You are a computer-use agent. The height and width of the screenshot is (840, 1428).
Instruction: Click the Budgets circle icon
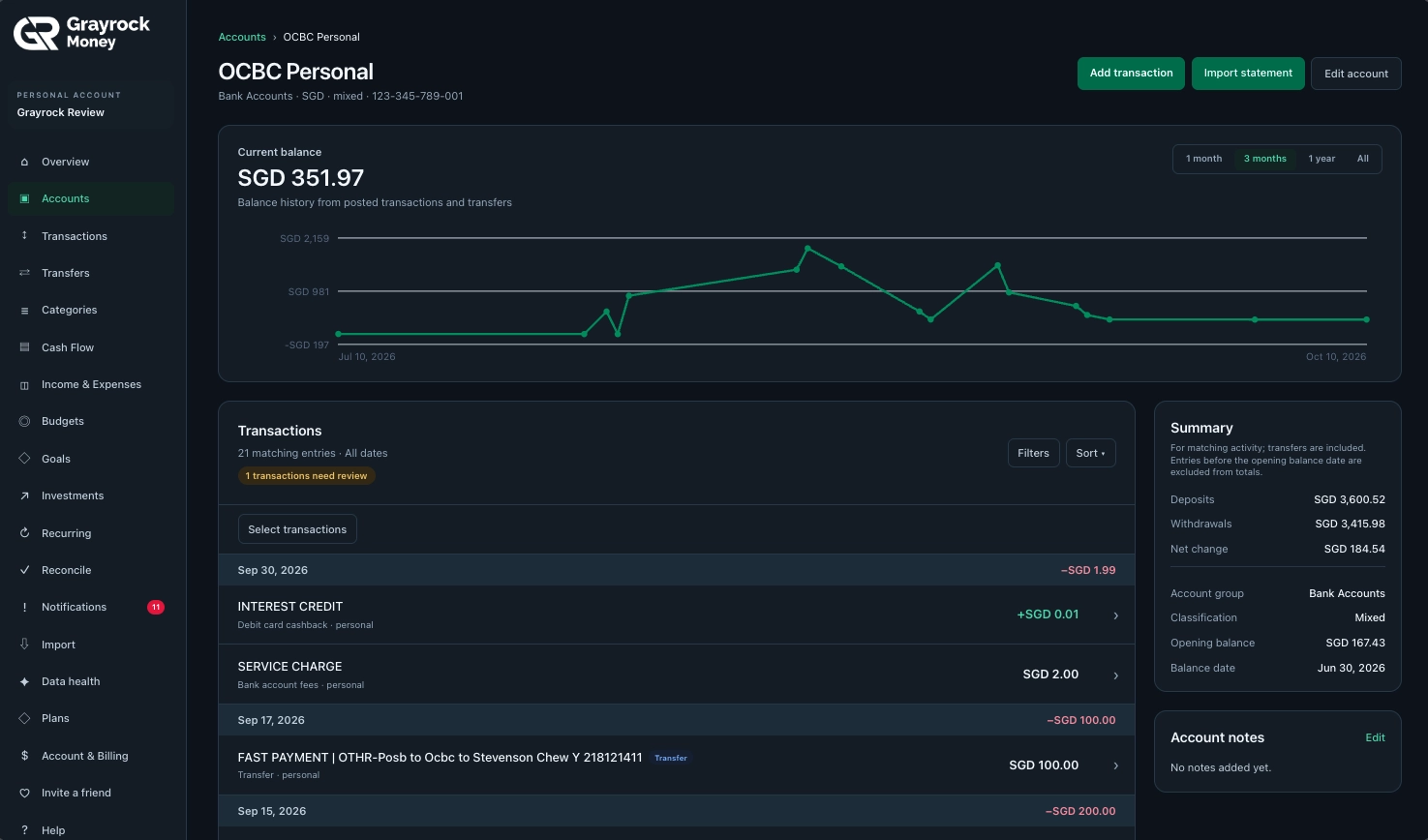(x=24, y=421)
